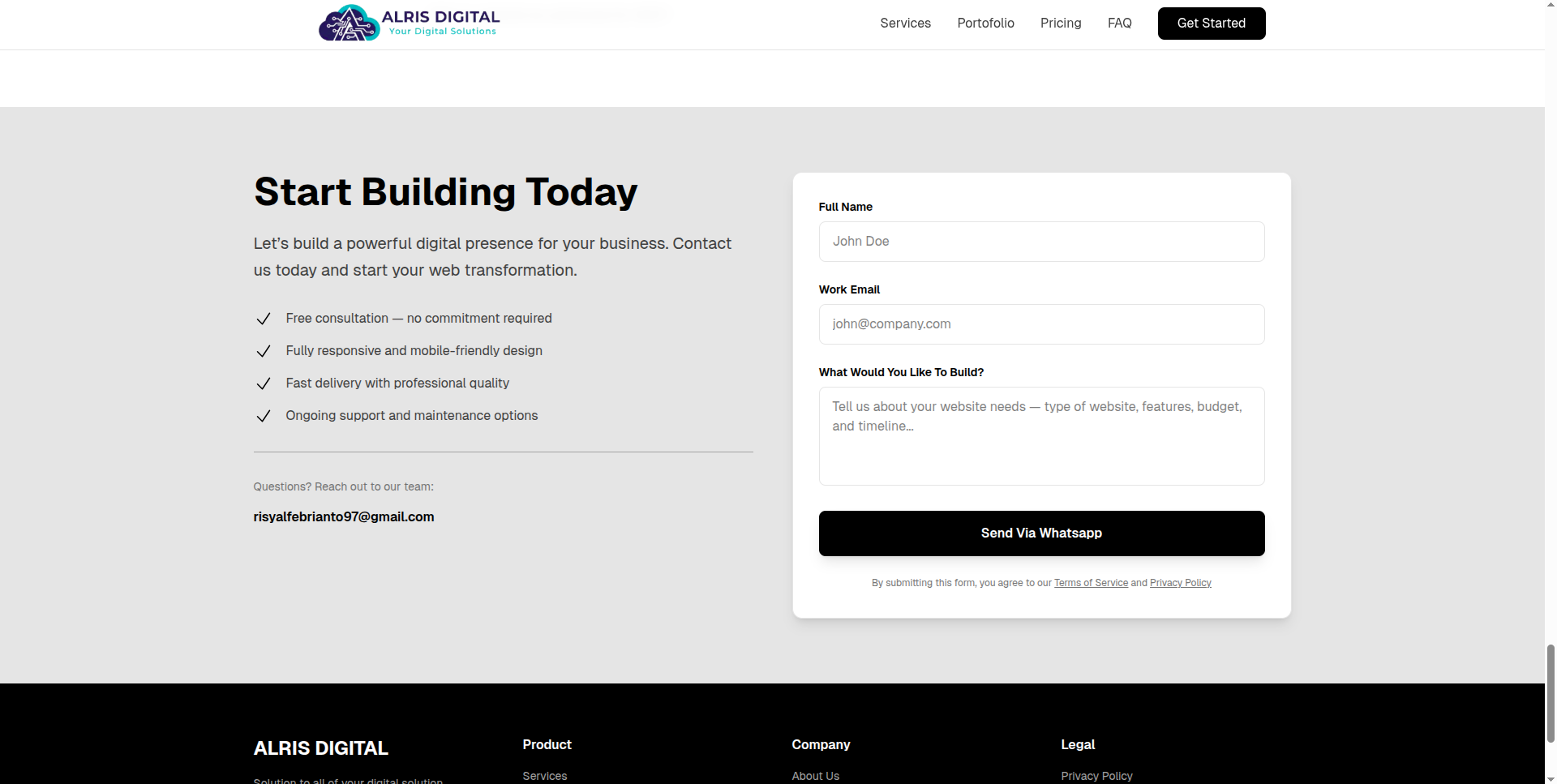Visit About Us link in footer
Screen dimensions: 1557x784
[816, 776]
